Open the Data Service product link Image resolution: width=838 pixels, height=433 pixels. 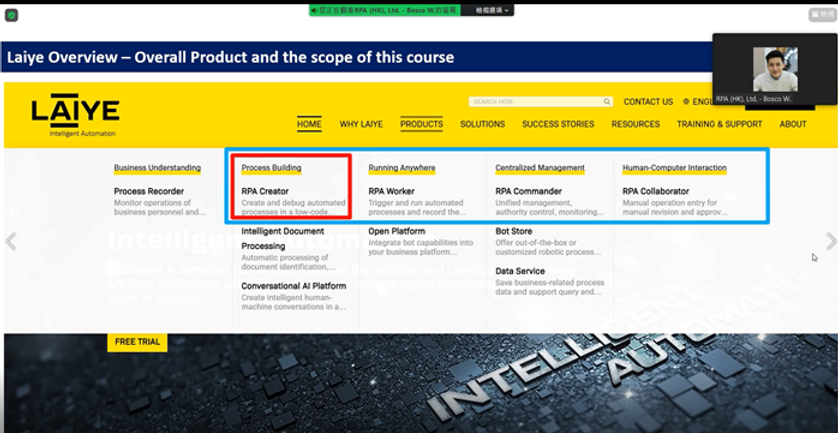click(x=520, y=271)
